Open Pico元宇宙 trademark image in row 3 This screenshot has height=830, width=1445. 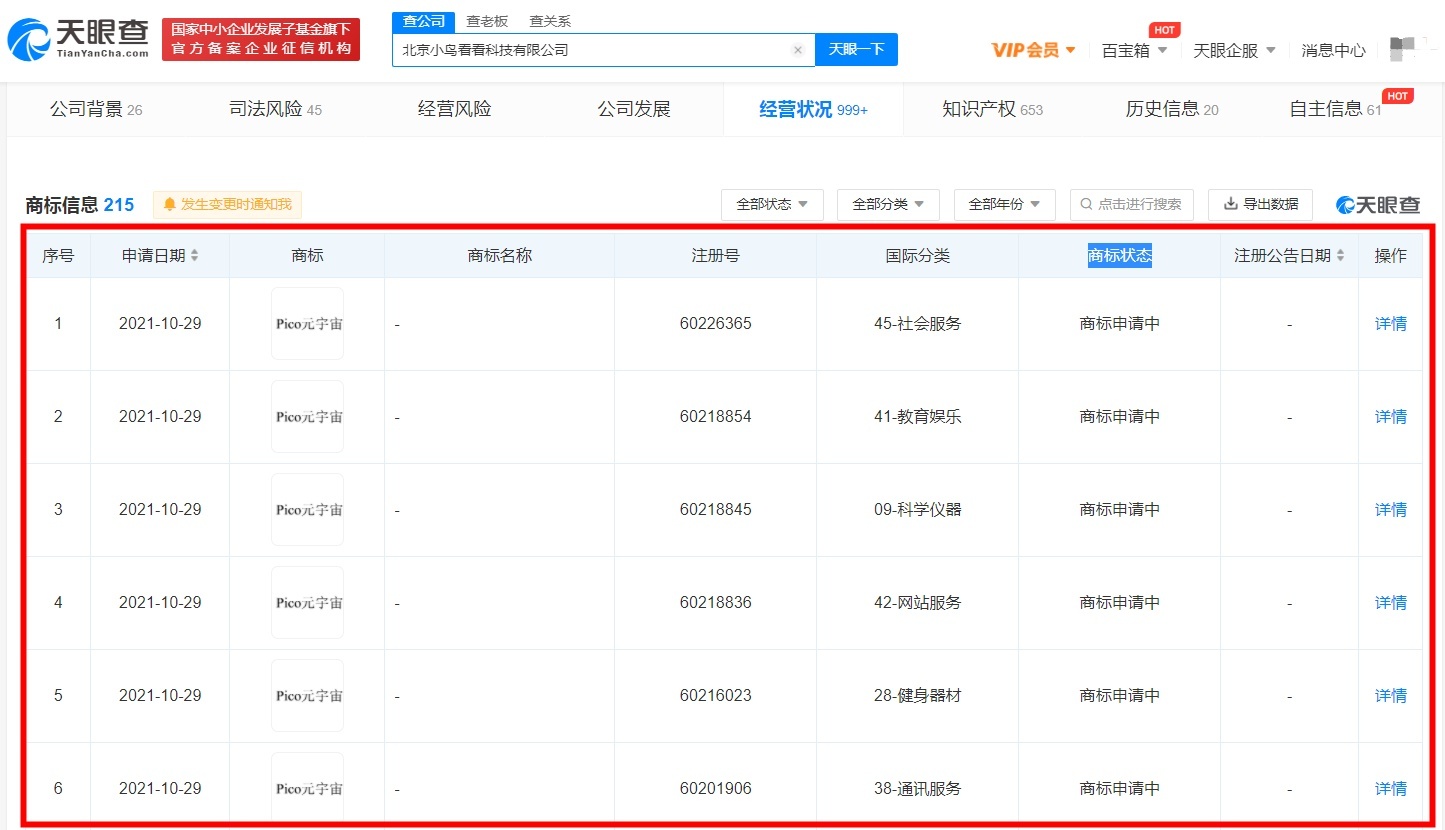coord(308,510)
